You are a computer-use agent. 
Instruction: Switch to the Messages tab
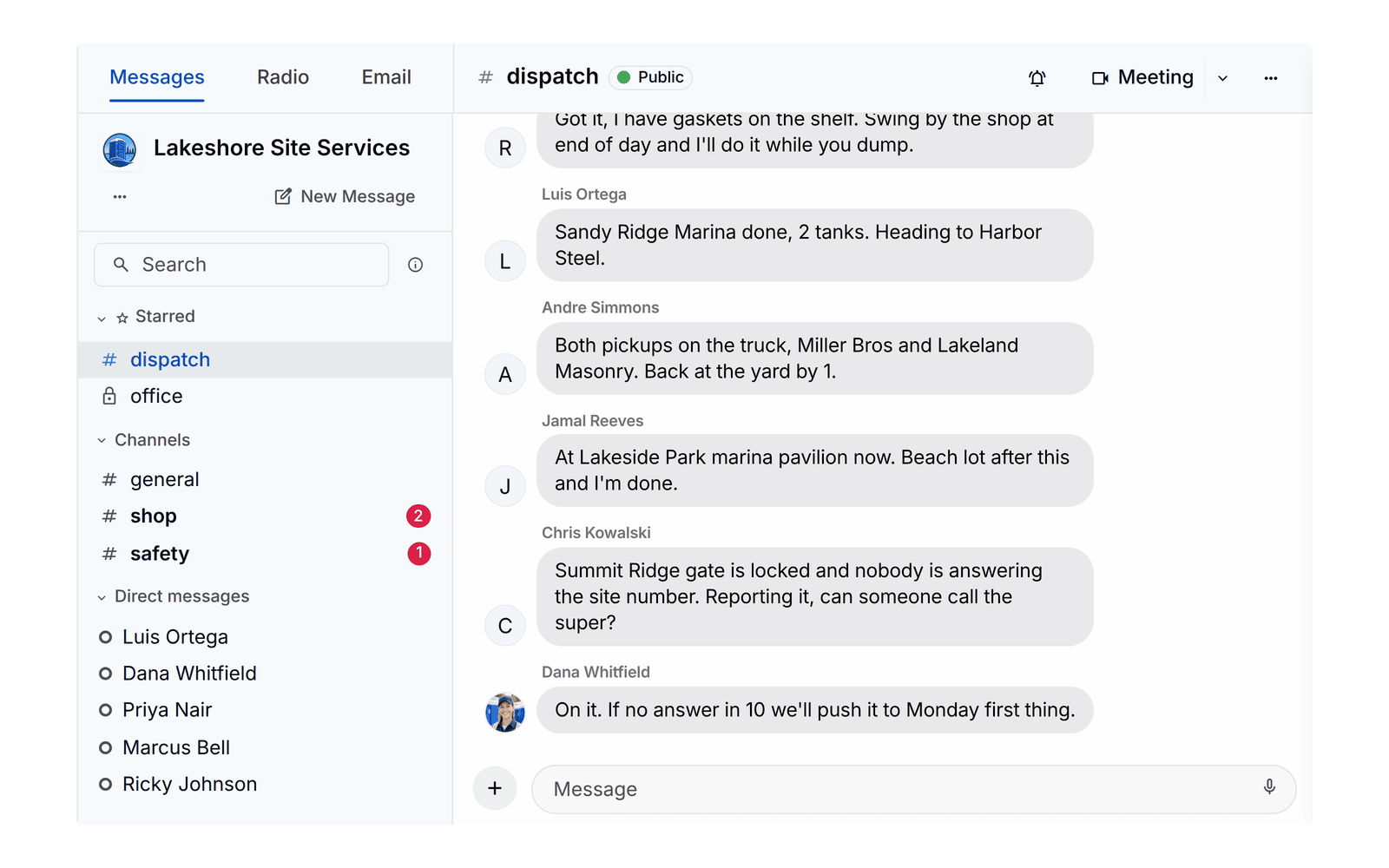[157, 77]
